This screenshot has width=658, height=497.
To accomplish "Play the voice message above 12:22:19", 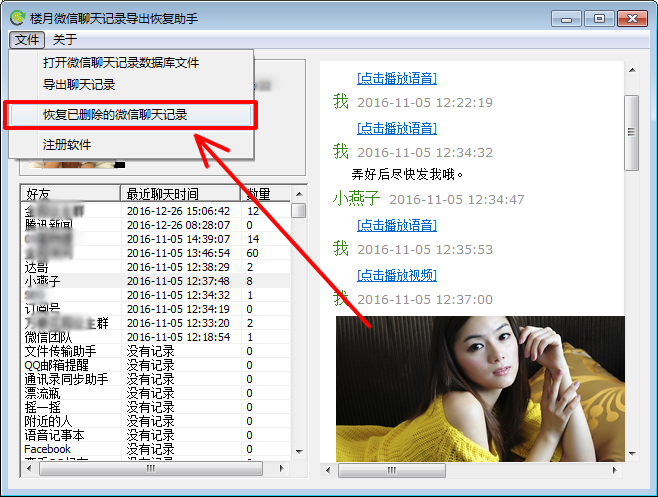I will (397, 78).
